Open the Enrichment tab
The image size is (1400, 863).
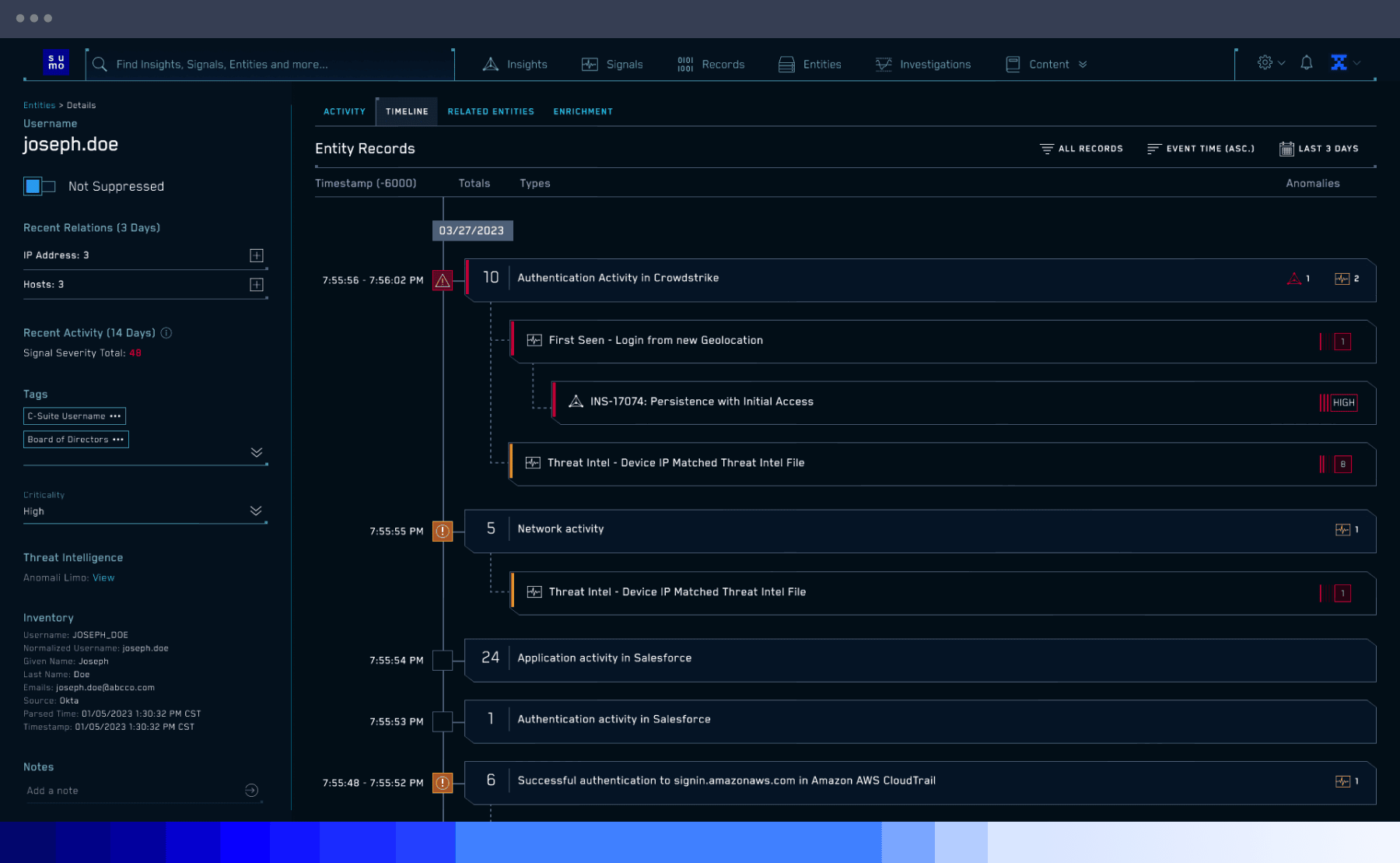click(x=583, y=112)
